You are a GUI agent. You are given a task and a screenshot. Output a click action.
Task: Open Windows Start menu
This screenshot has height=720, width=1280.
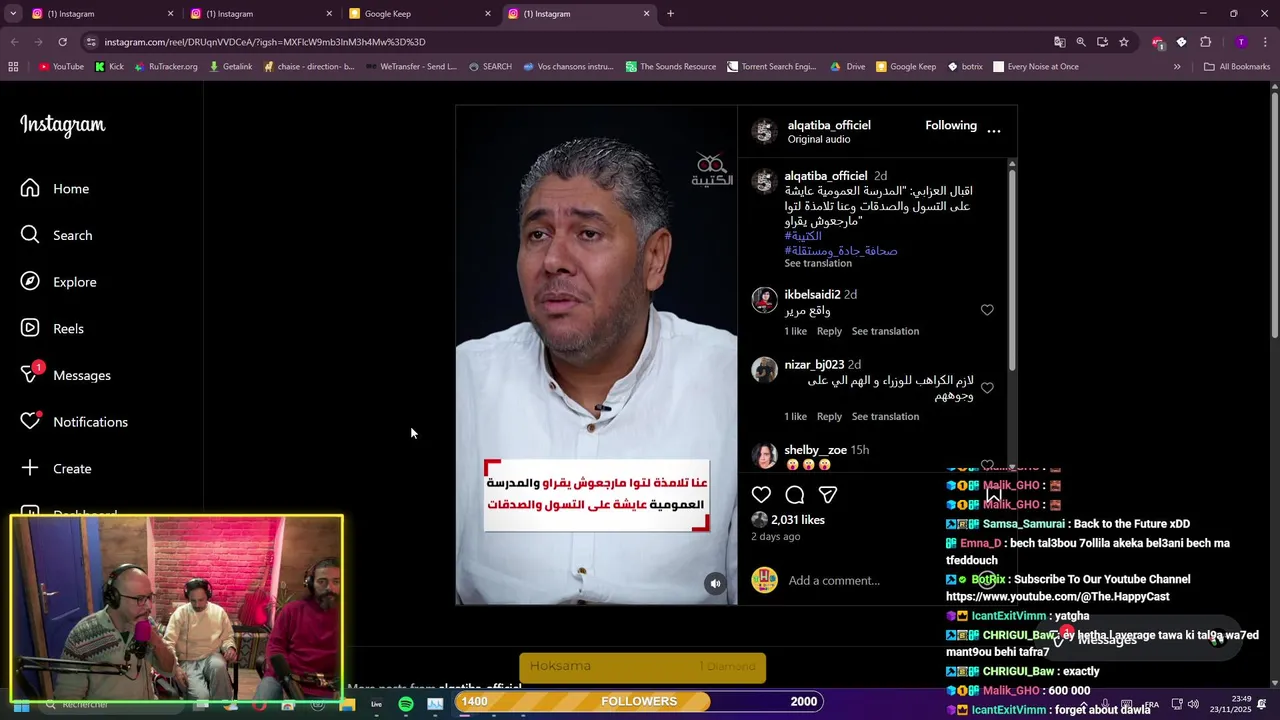pos(20,705)
